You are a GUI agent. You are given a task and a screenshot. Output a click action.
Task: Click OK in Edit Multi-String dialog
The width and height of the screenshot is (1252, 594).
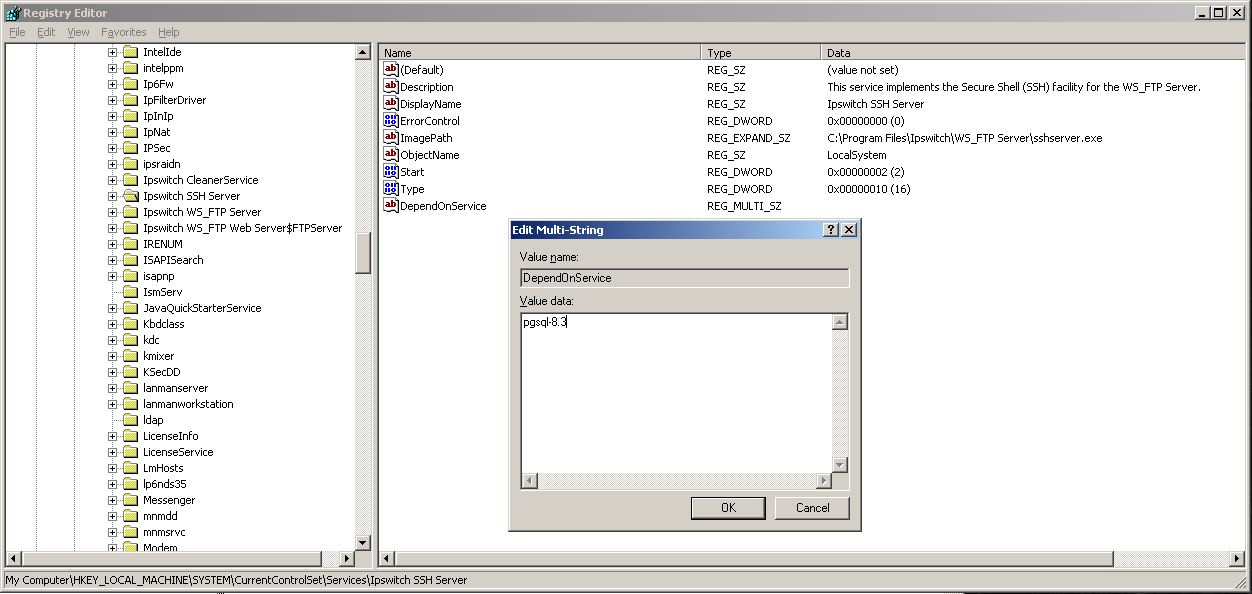tap(728, 508)
